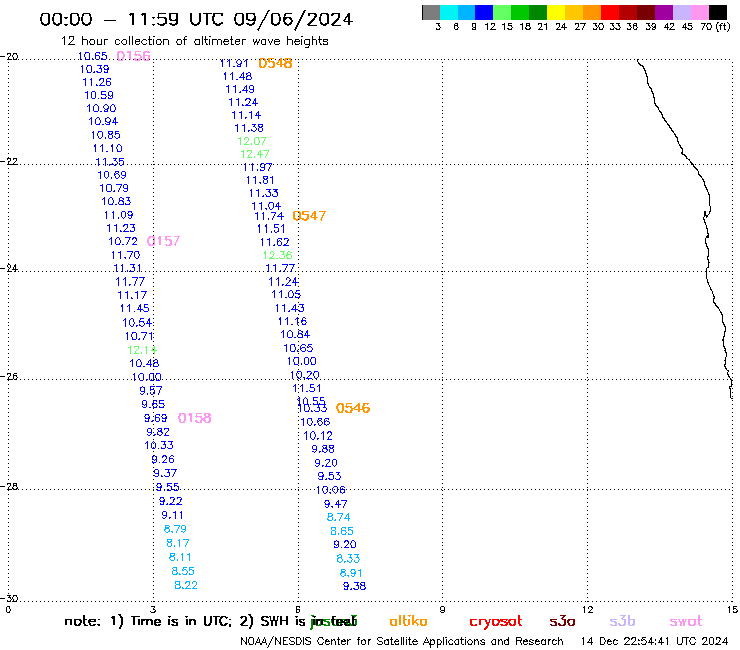Click the wave height value '11.10'
Viewport: 740px width, 650px height.
click(x=108, y=149)
